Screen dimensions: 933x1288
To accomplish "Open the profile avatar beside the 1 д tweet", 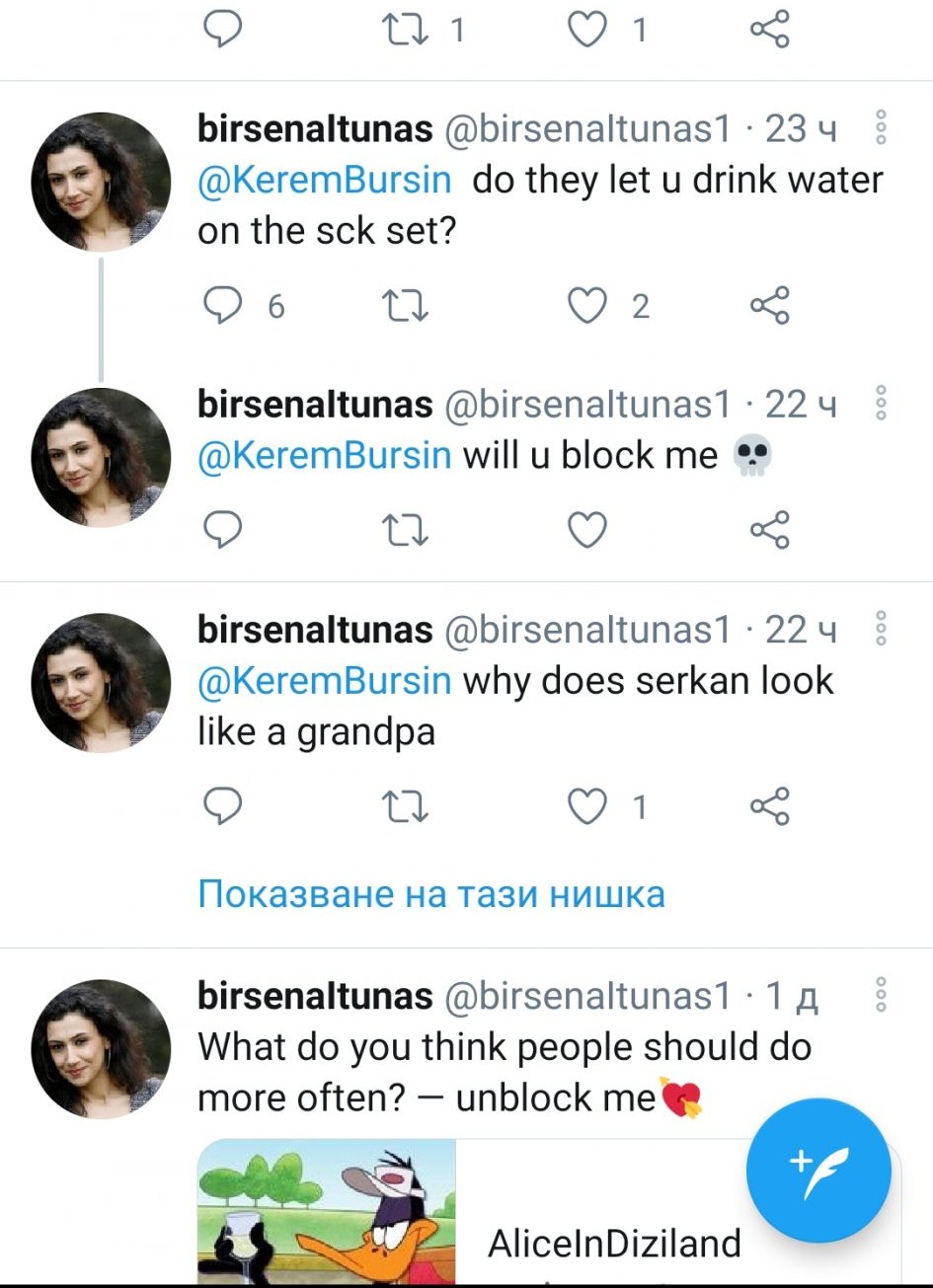I will click(x=102, y=1048).
